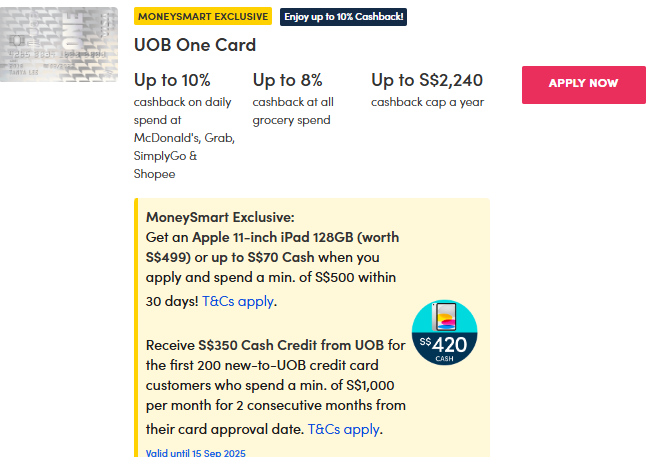
Task: Click the Up to S$2,240 heading
Action: click(427, 80)
